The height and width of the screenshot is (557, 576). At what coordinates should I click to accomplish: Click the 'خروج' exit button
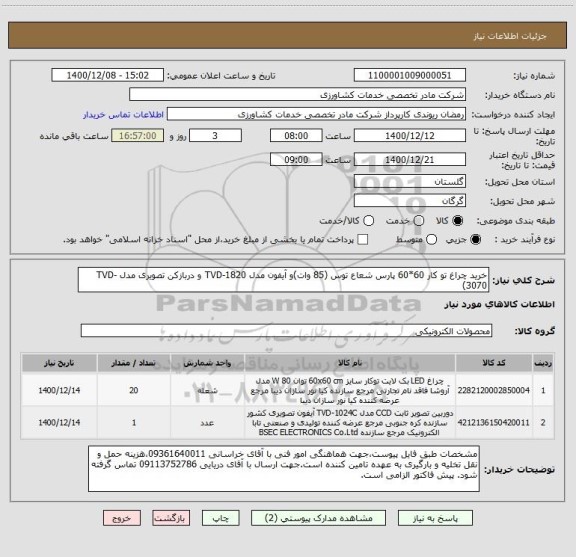tap(122, 518)
